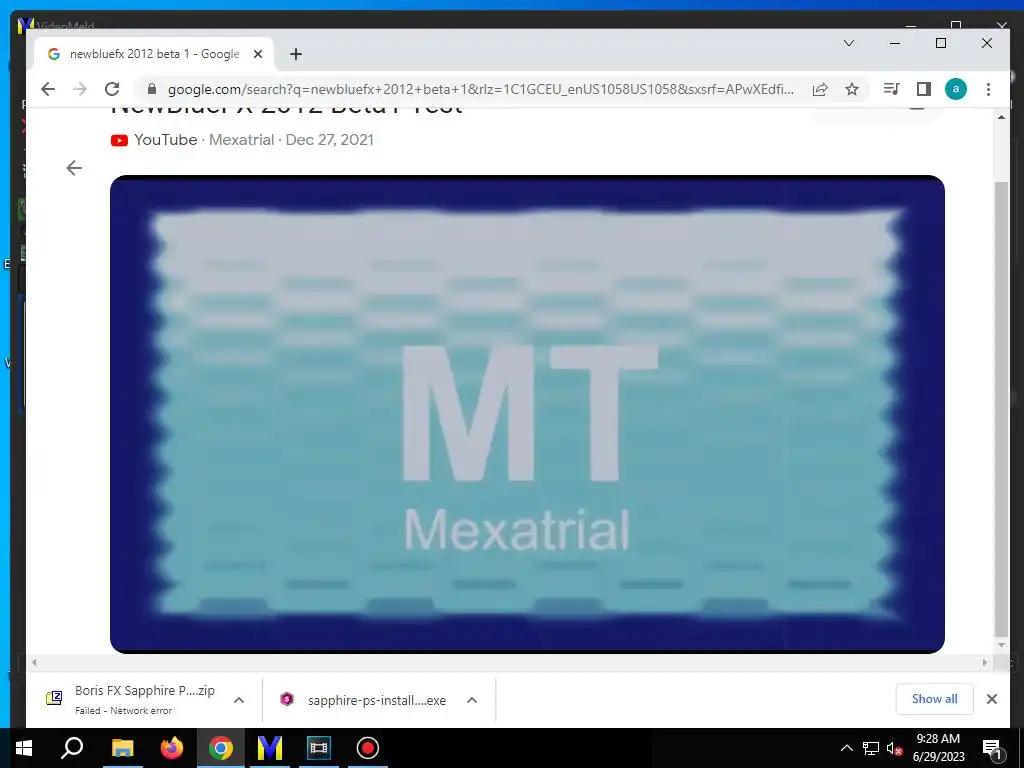This screenshot has width=1024, height=768.
Task: Open Chrome's side panel
Action: coord(923,89)
